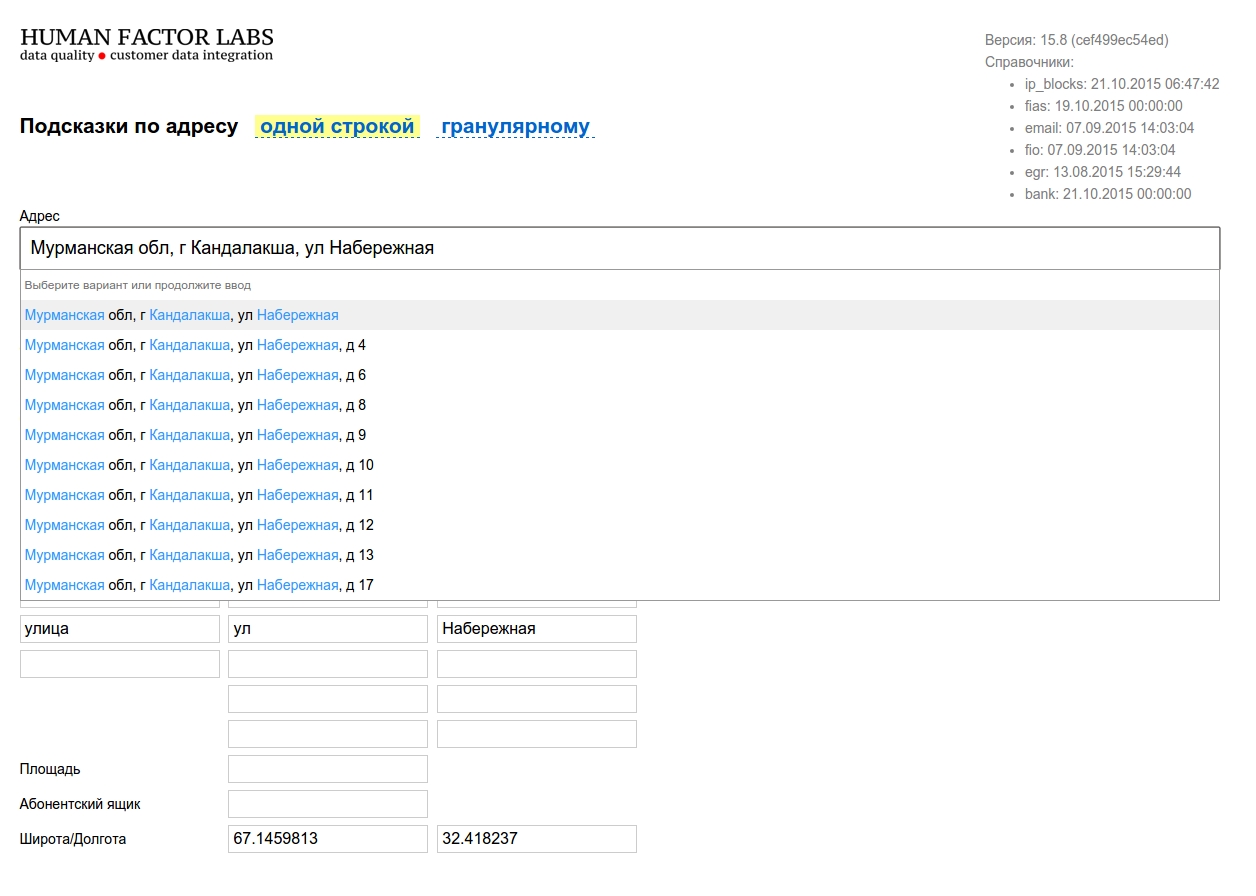Switch to 'одной строкой' tab
This screenshot has width=1256, height=896.
point(337,127)
